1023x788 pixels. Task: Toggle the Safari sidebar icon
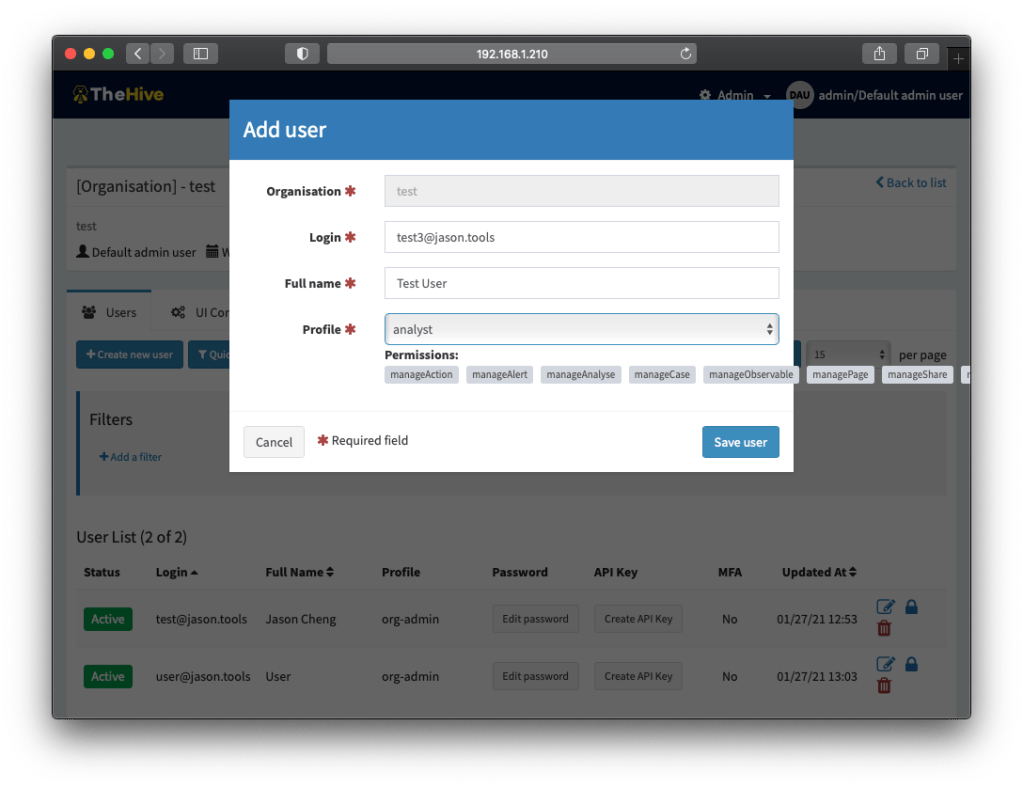coord(200,54)
